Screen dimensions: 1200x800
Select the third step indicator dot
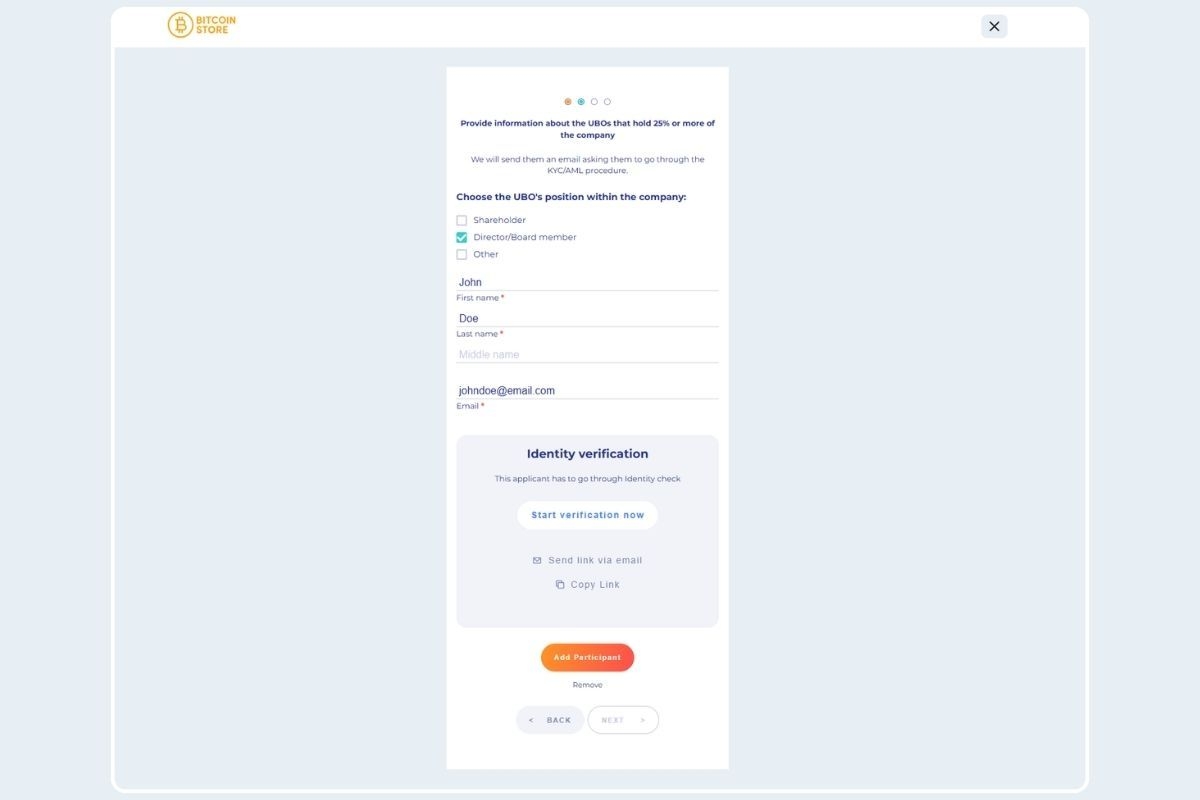[594, 102]
